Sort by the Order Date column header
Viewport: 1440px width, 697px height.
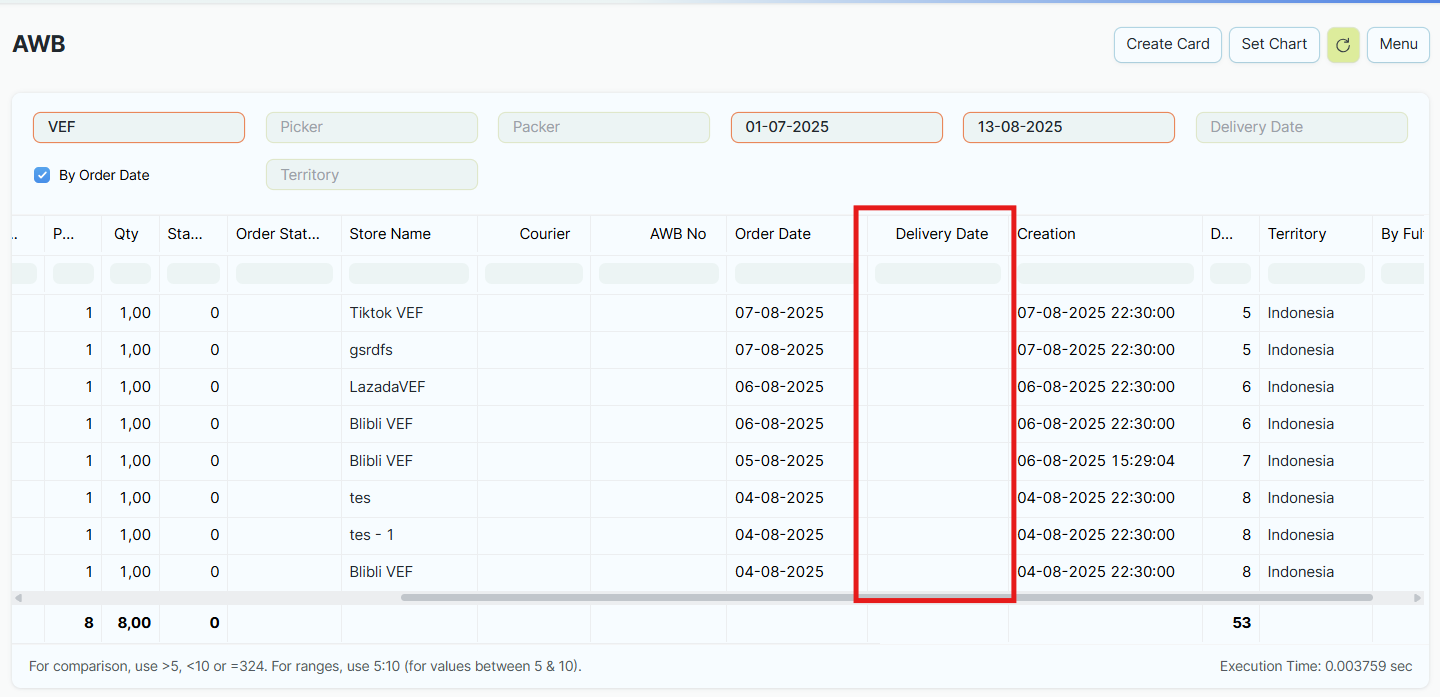point(773,234)
